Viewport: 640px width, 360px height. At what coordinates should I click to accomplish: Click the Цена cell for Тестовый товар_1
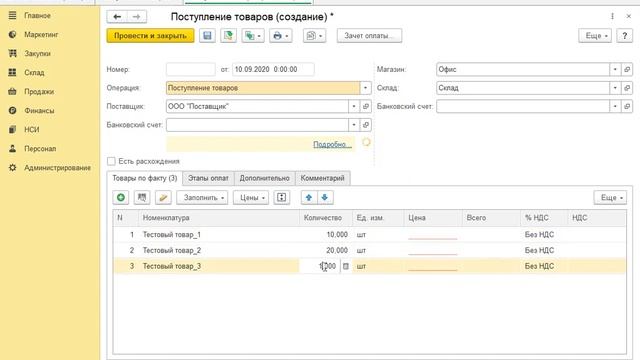(x=433, y=235)
